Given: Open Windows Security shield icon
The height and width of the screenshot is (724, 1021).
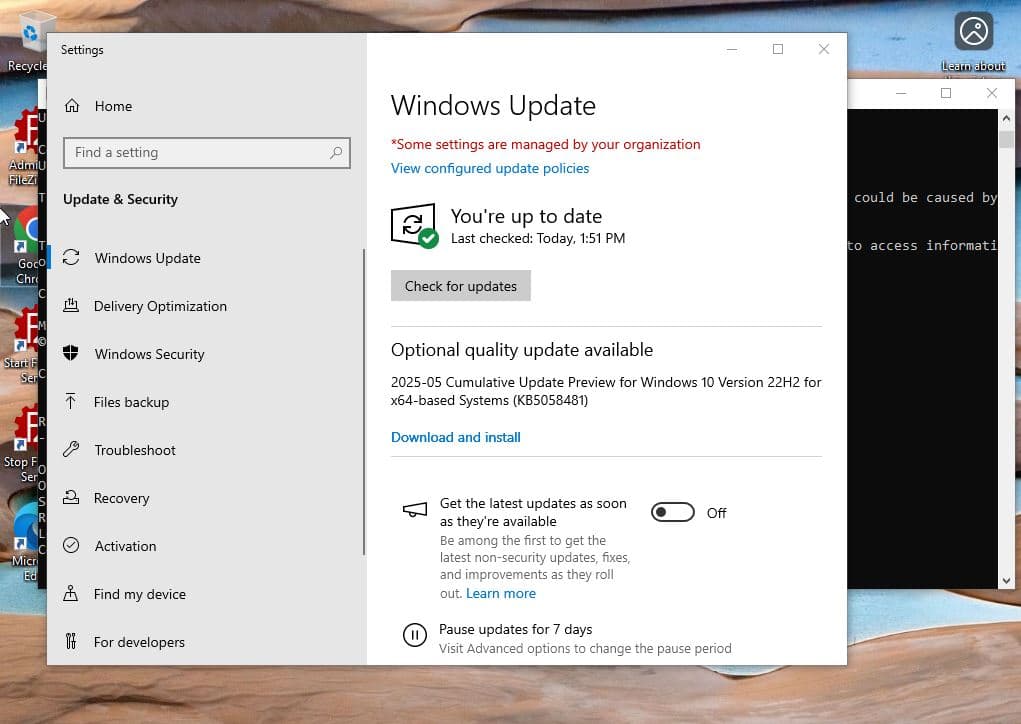Looking at the screenshot, I should pos(71,354).
